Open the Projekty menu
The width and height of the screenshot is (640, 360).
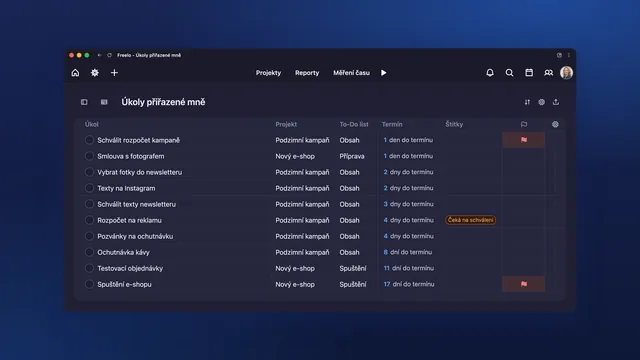click(268, 73)
